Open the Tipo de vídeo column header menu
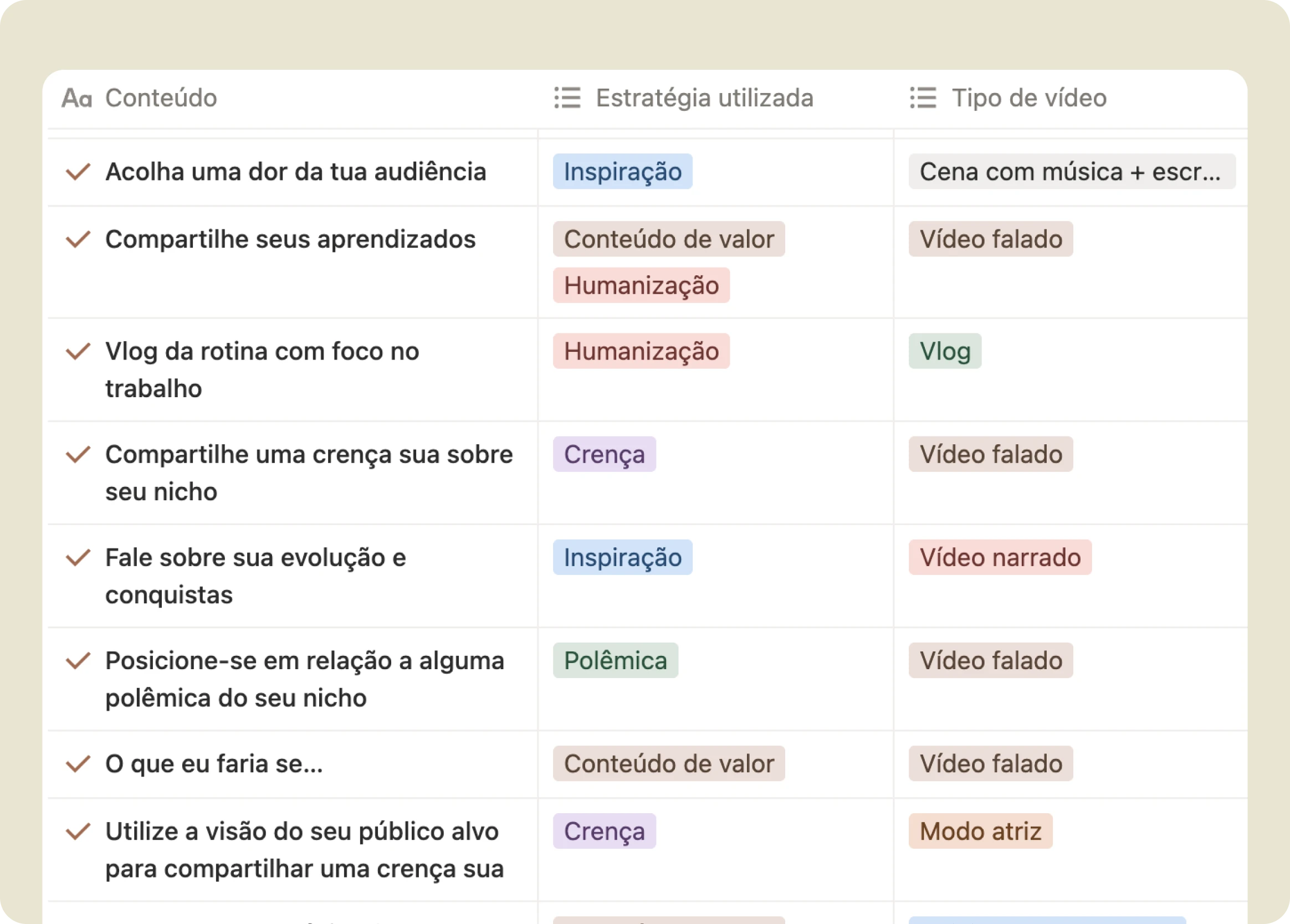The height and width of the screenshot is (924, 1290). coord(1029,98)
